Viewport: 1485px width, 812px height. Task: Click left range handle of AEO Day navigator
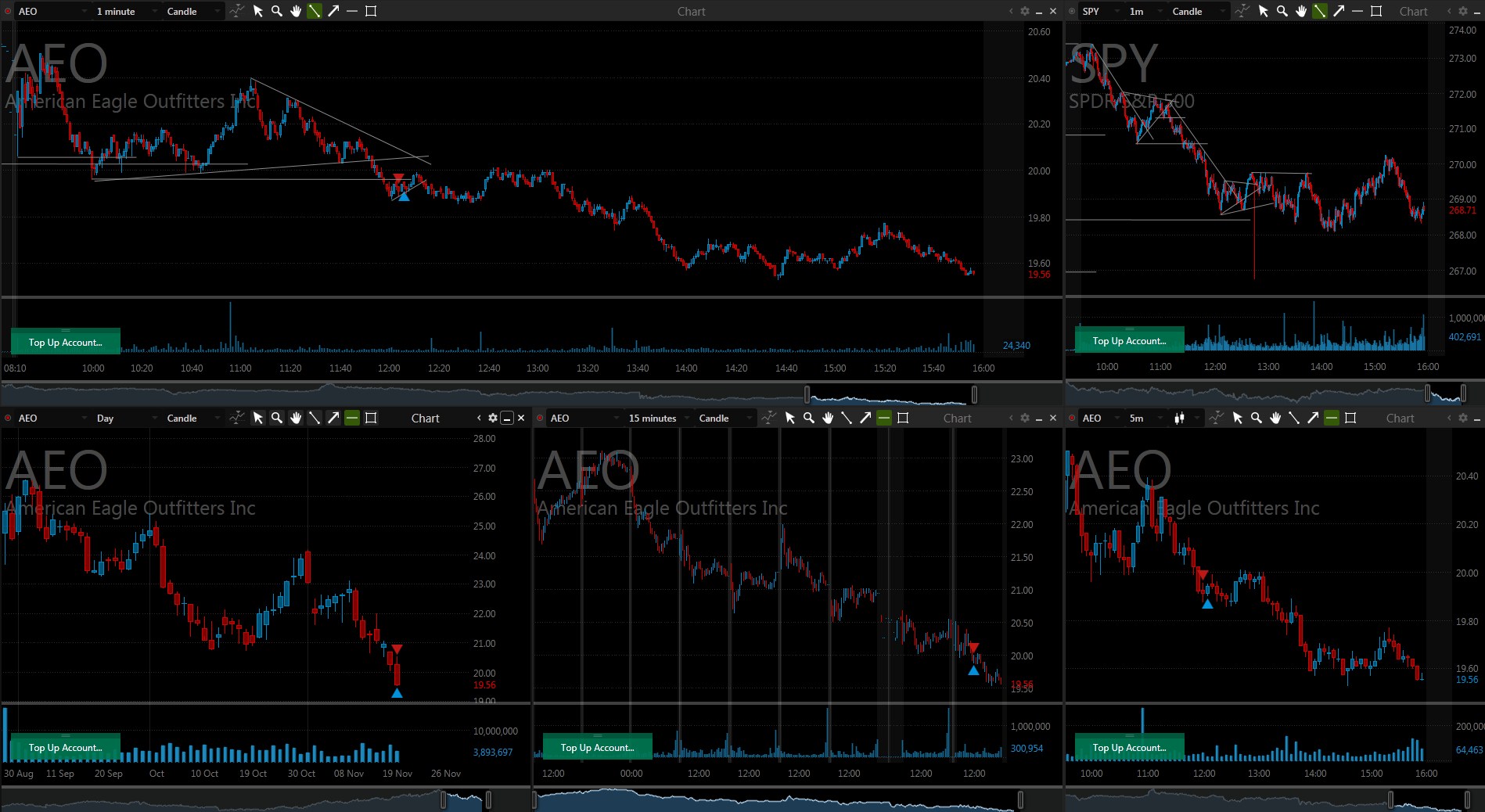[444, 799]
